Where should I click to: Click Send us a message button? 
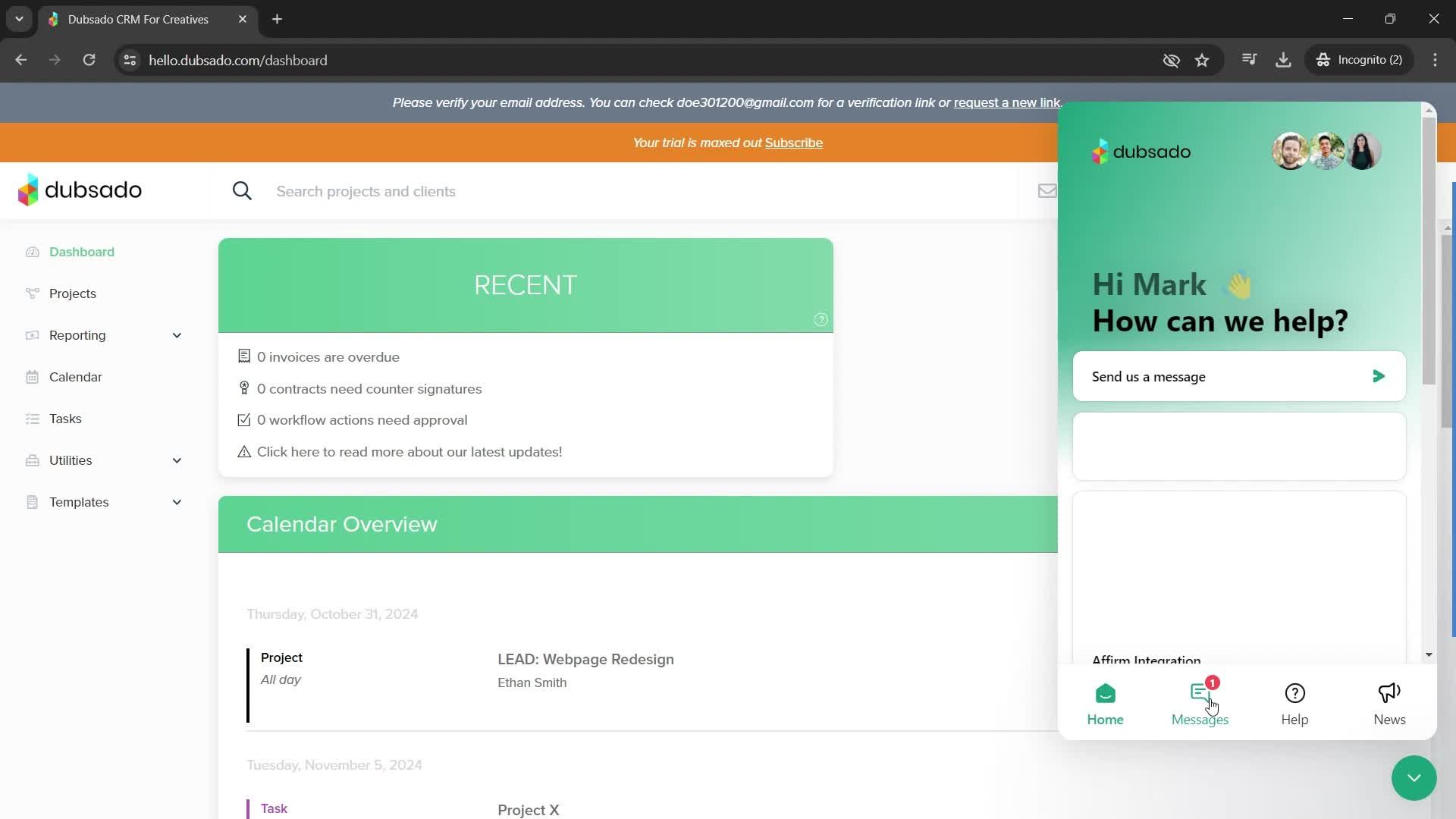(x=1239, y=376)
